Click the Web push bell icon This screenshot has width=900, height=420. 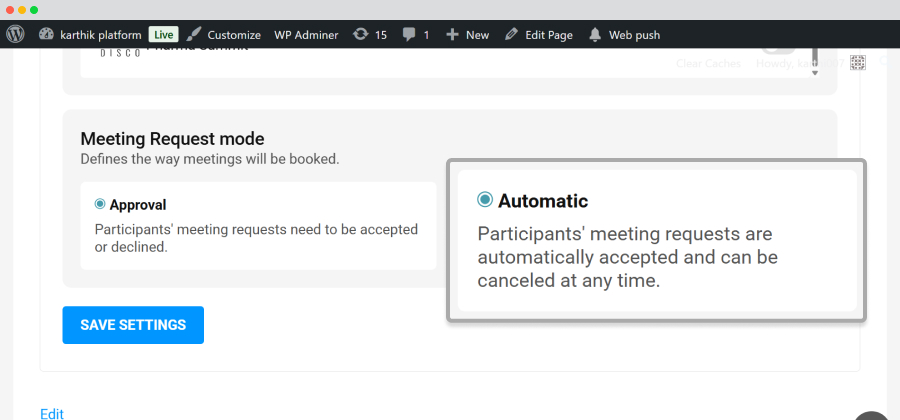click(595, 35)
